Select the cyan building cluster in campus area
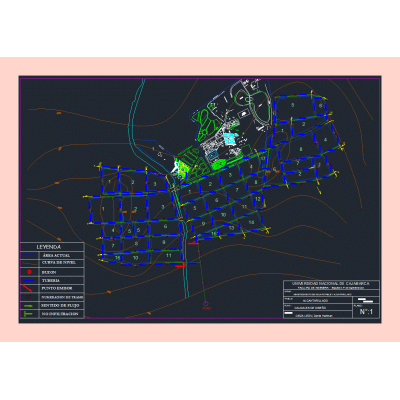400x400 pixels. click(x=231, y=138)
